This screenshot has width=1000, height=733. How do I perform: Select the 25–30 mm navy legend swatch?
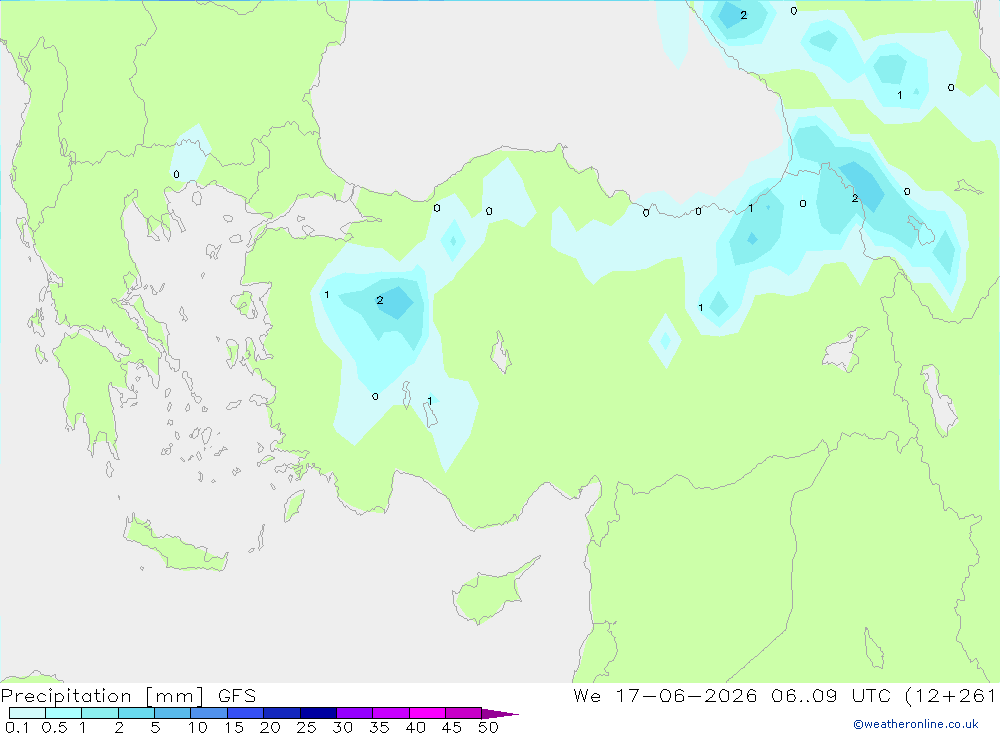point(318,713)
